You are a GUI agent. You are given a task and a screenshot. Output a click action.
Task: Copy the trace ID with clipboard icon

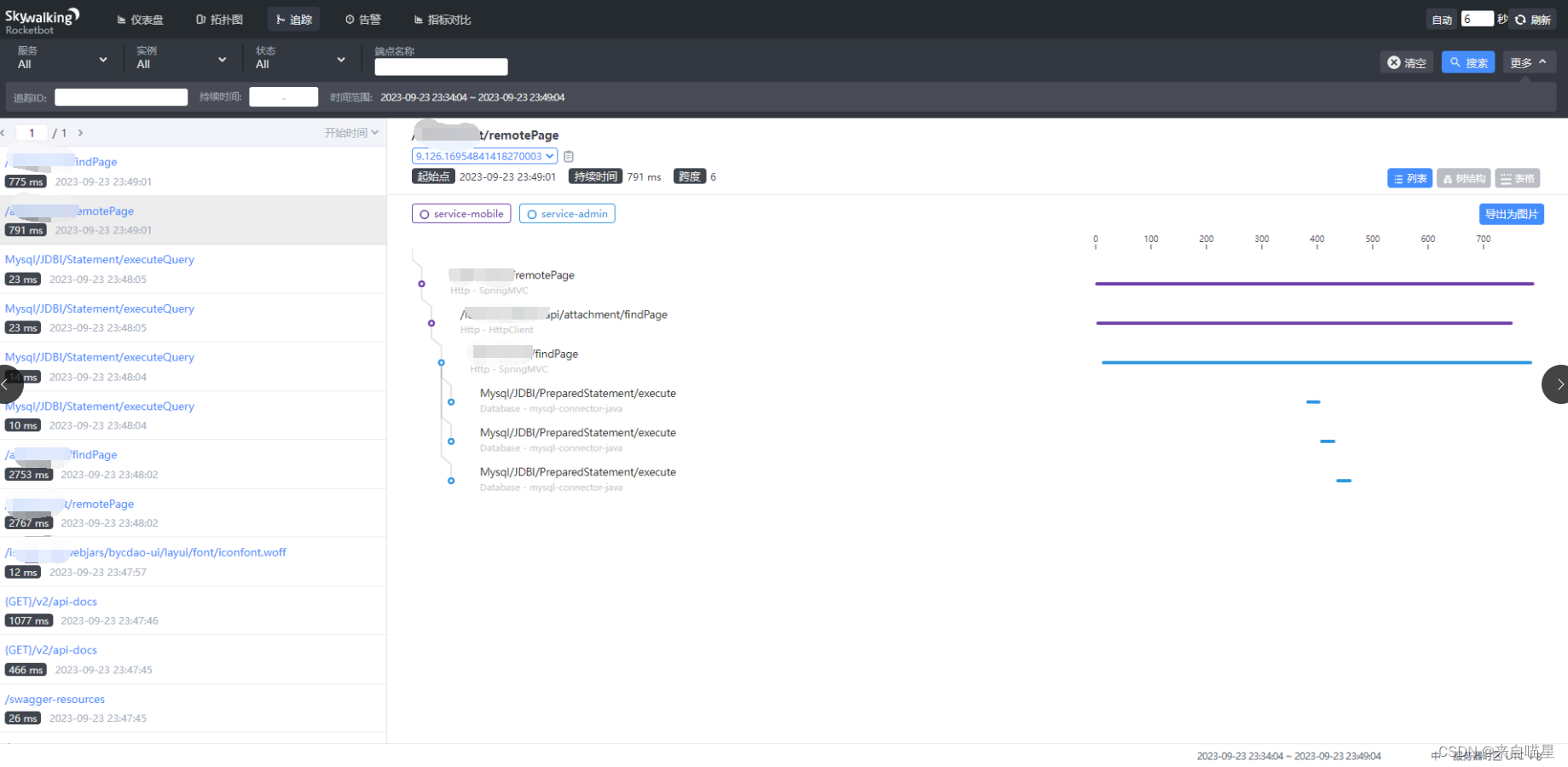[569, 156]
